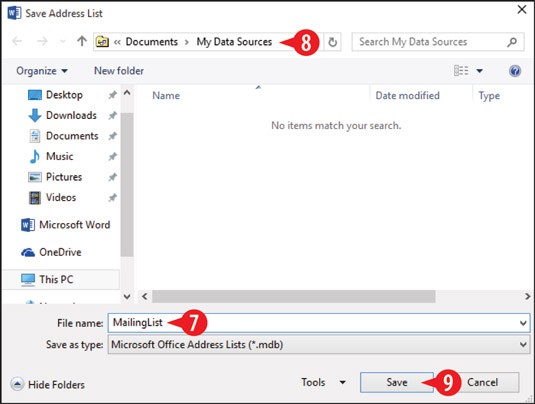Click the Videos film icon
535x404 pixels.
34,198
